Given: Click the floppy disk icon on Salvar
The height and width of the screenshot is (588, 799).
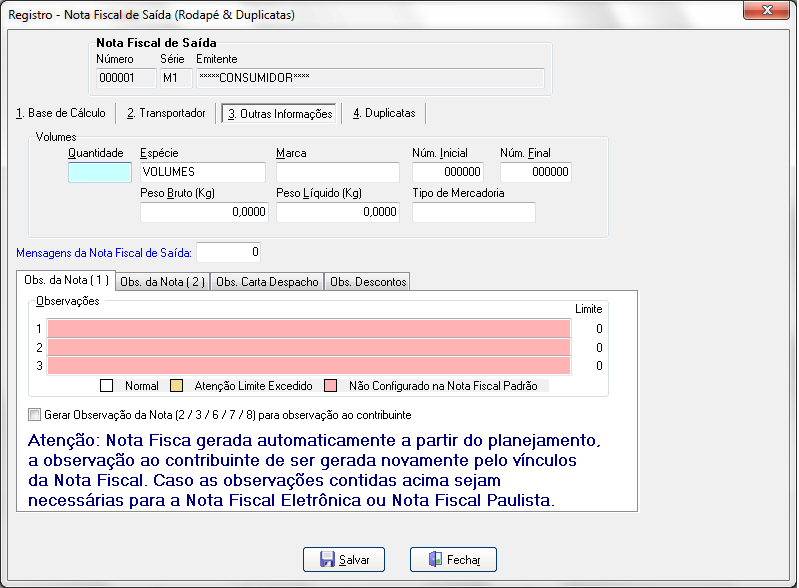Looking at the screenshot, I should (327, 559).
